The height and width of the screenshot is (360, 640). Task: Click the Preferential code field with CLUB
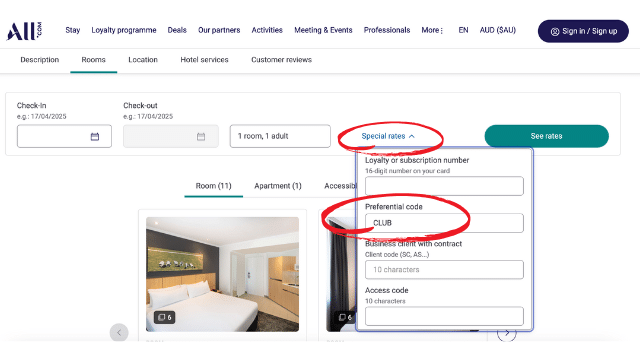tap(444, 223)
